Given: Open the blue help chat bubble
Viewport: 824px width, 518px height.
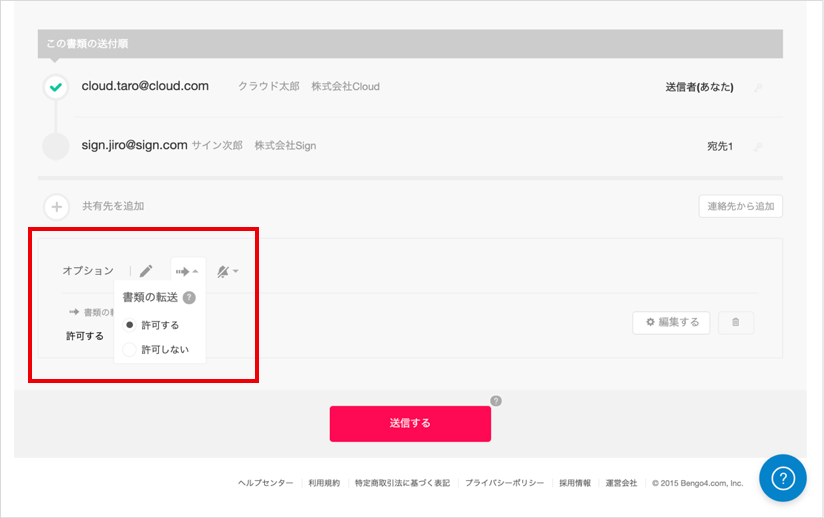Looking at the screenshot, I should pos(782,478).
